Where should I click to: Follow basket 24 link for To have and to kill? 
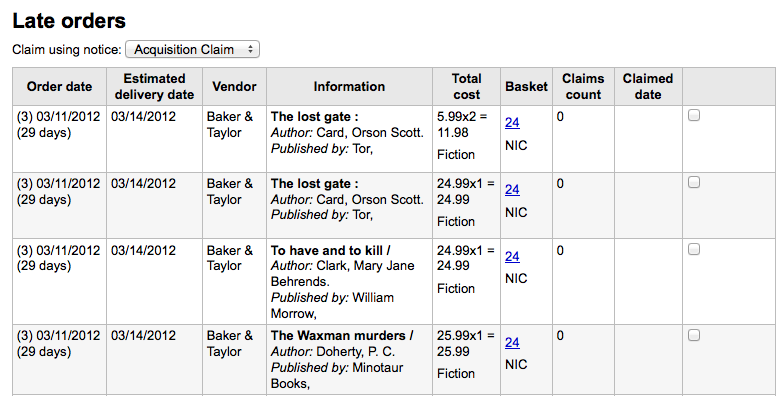pyautogui.click(x=512, y=256)
